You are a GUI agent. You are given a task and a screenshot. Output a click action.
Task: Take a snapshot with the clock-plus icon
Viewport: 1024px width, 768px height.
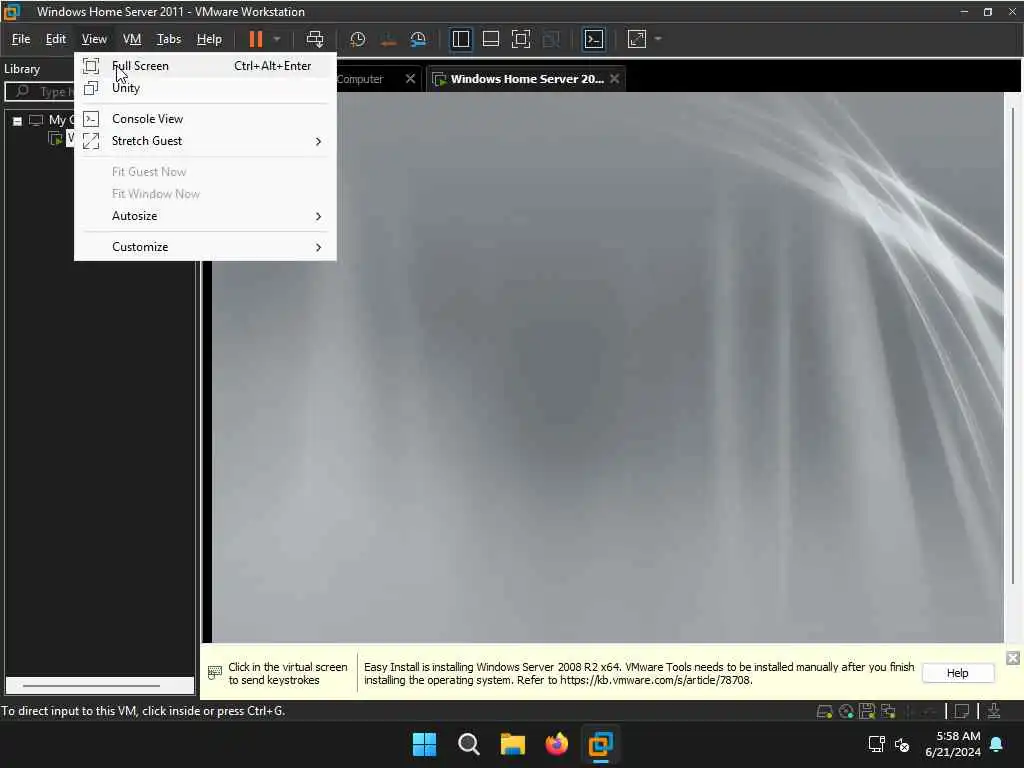[357, 39]
